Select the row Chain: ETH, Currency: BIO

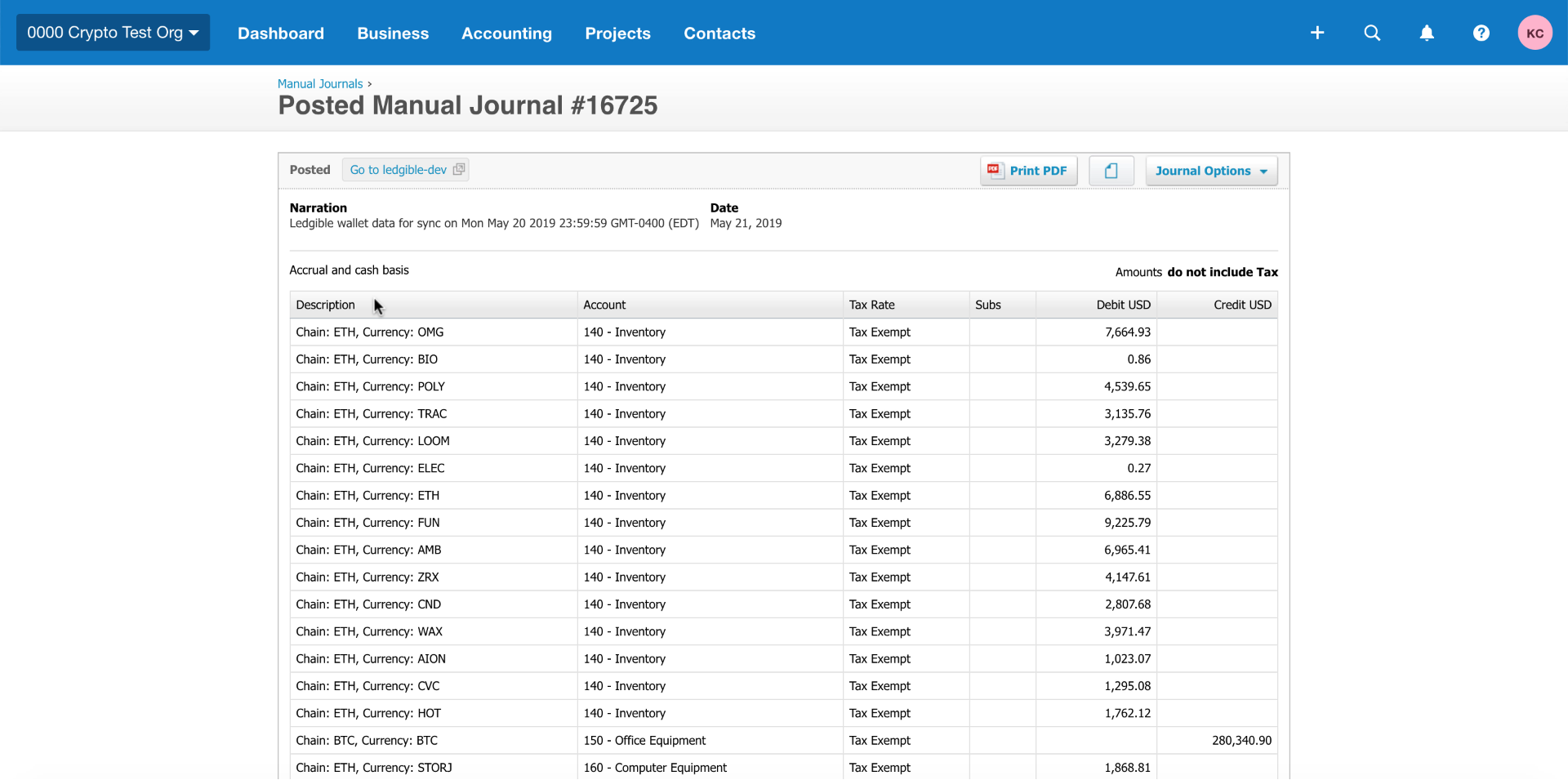[783, 359]
